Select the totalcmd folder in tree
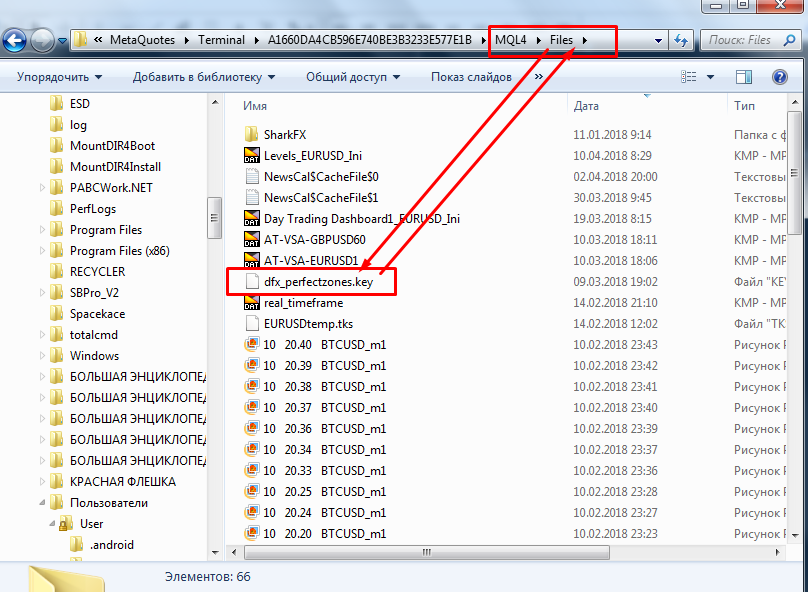808x592 pixels. tap(94, 335)
